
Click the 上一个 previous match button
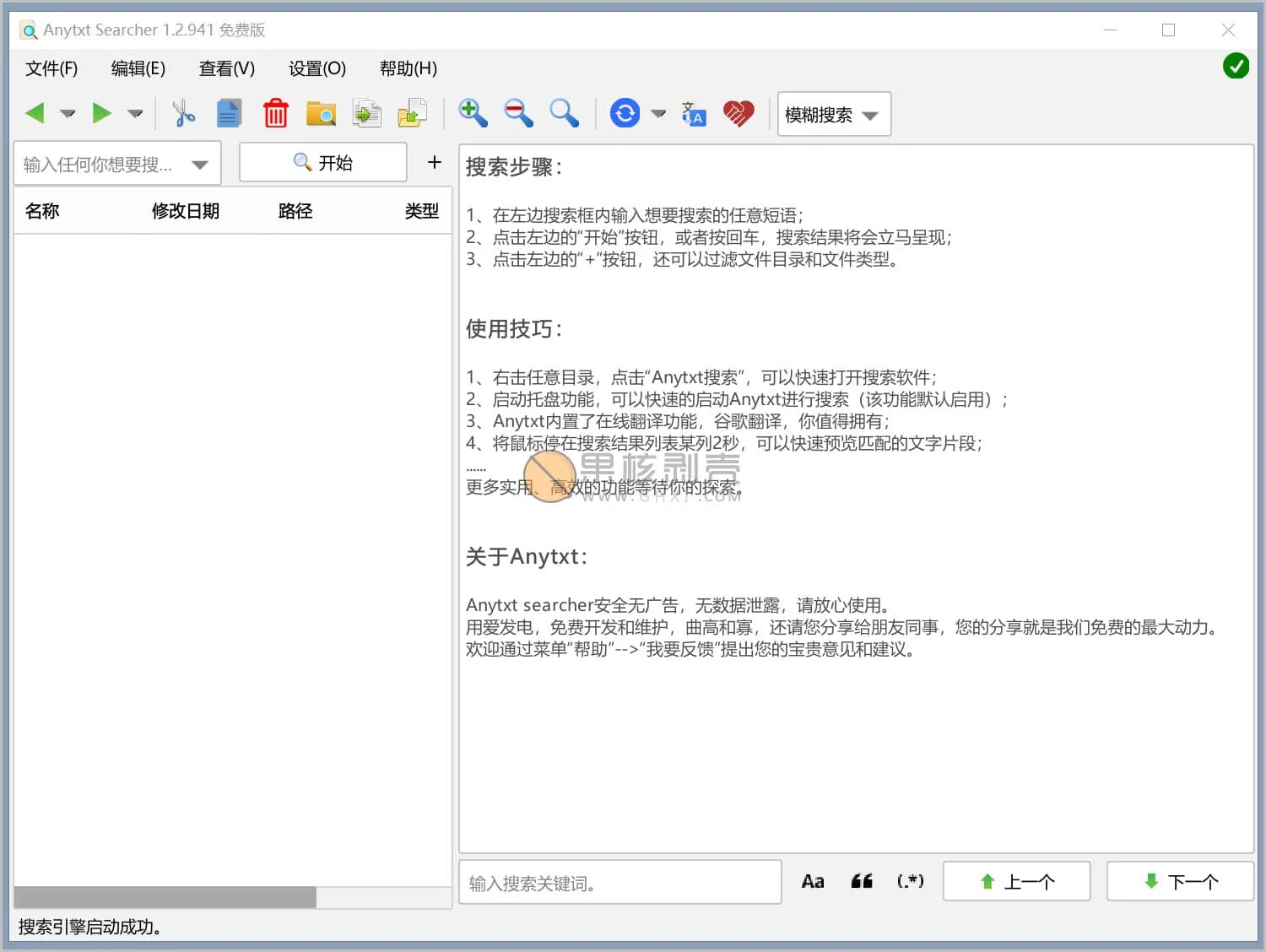point(1017,882)
